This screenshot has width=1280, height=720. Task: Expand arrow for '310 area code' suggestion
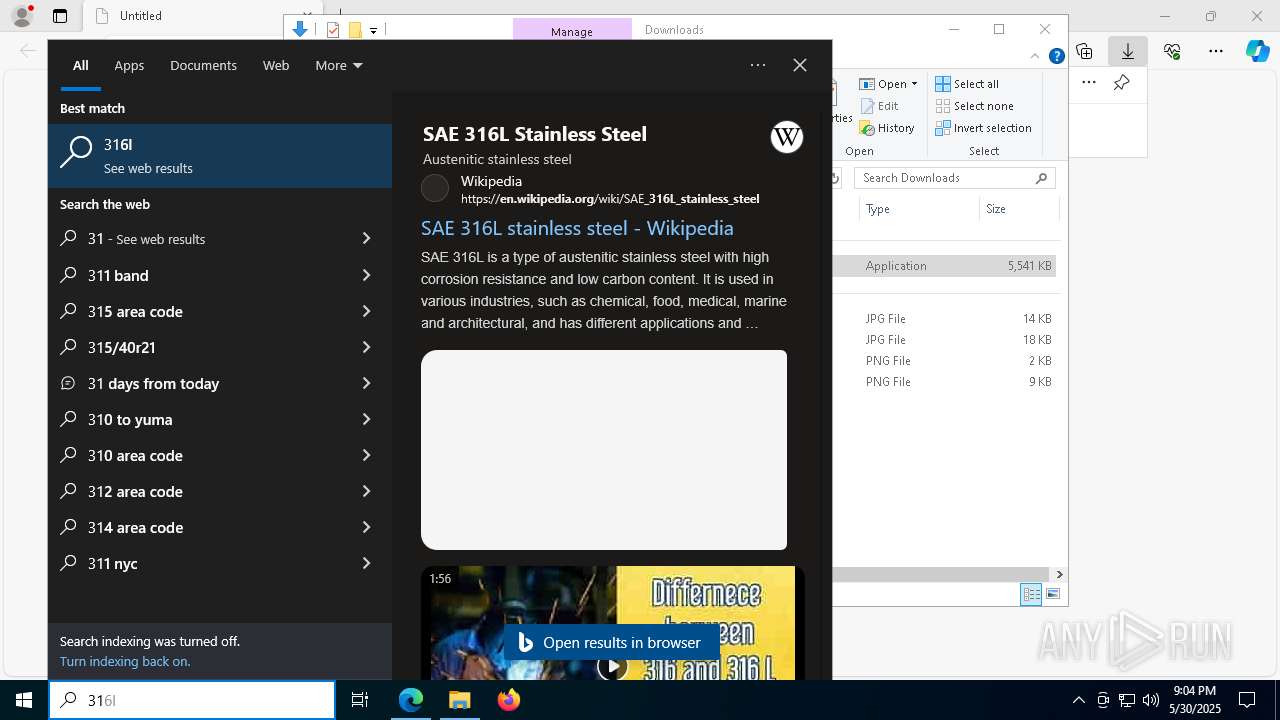click(x=366, y=455)
